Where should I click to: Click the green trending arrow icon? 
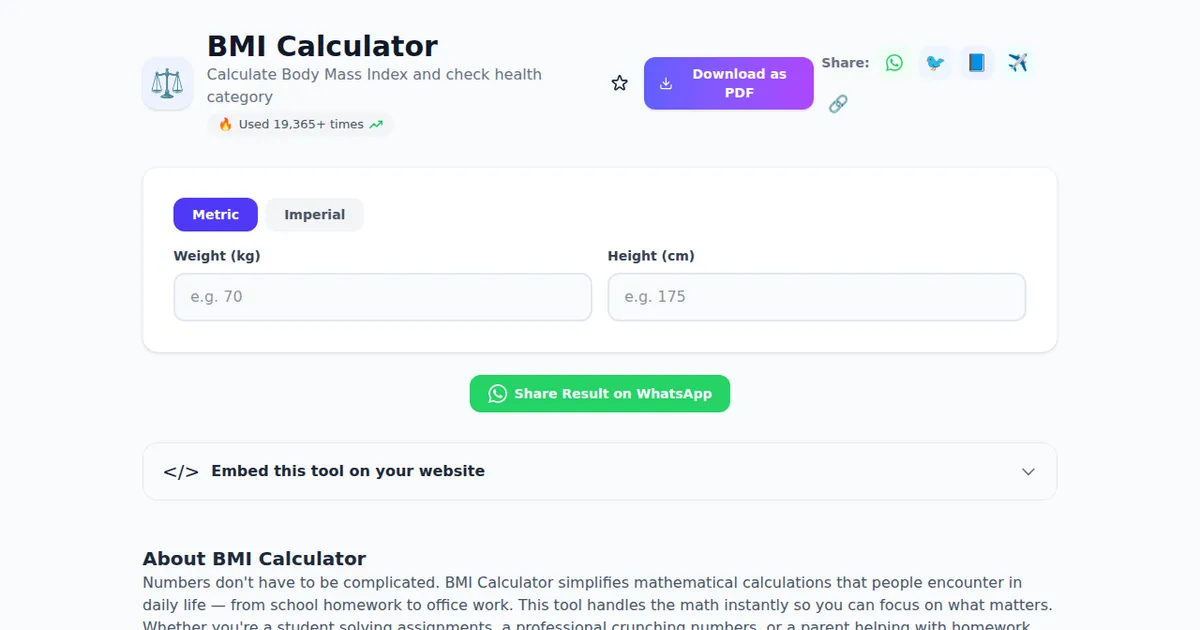376,125
